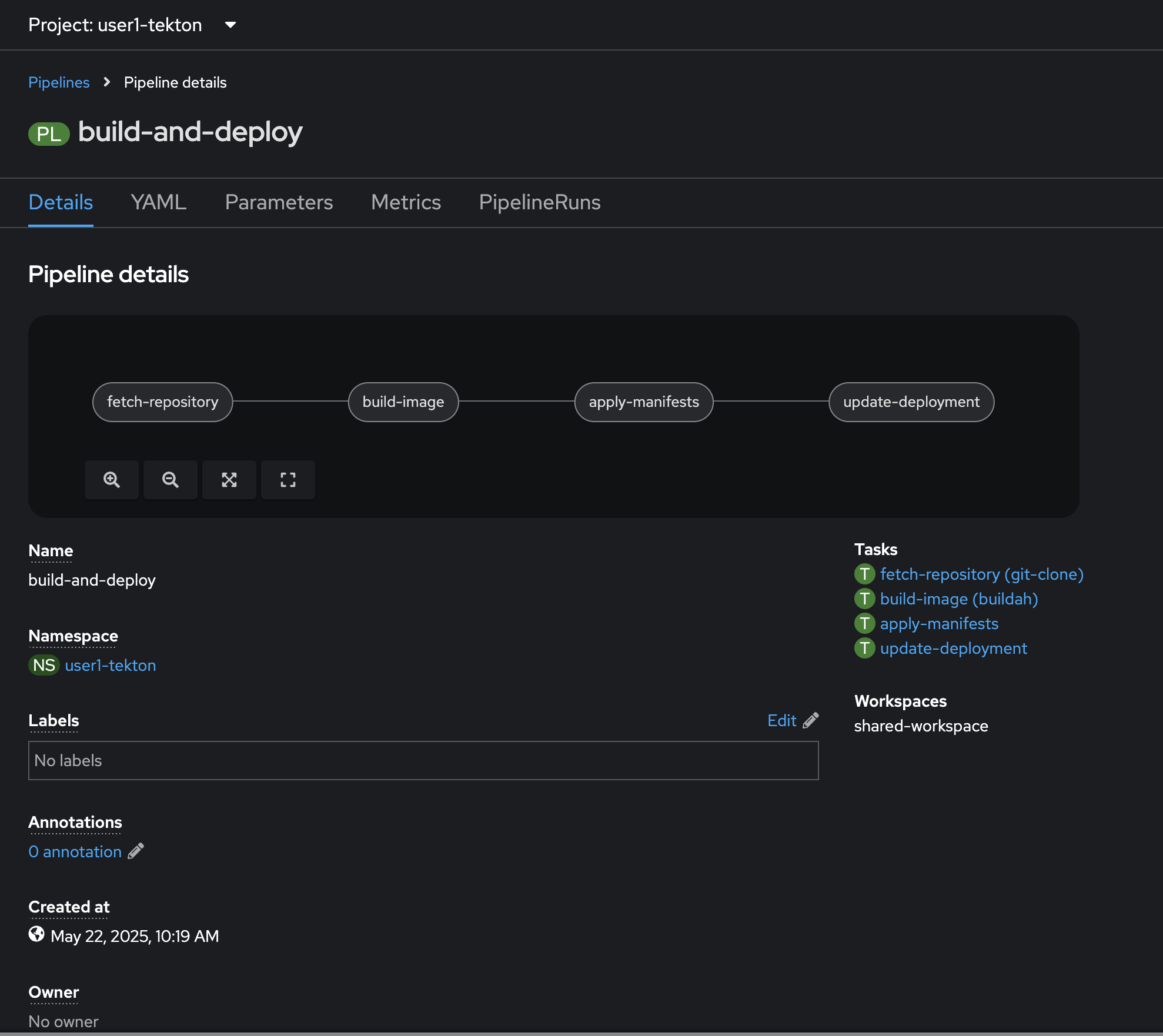Select the fetch-repository node in graph
Viewport: 1163px width, 1036px height.
point(163,402)
